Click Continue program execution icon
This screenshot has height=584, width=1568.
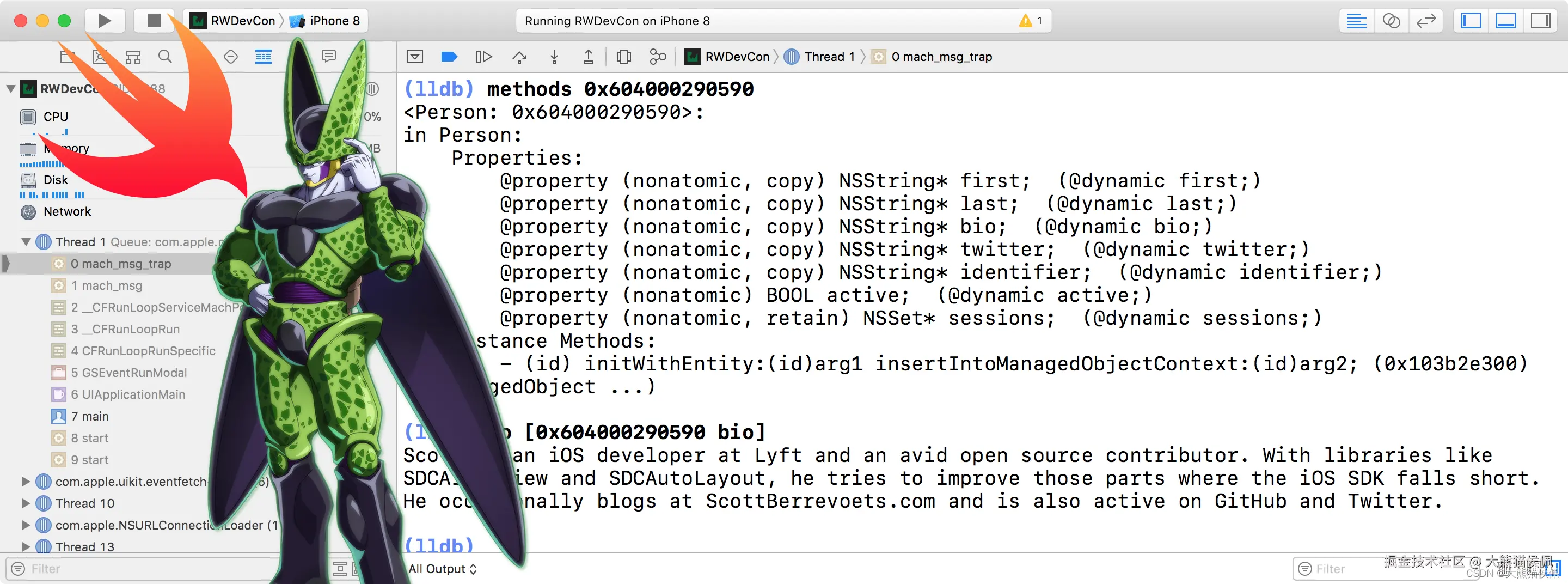click(483, 57)
